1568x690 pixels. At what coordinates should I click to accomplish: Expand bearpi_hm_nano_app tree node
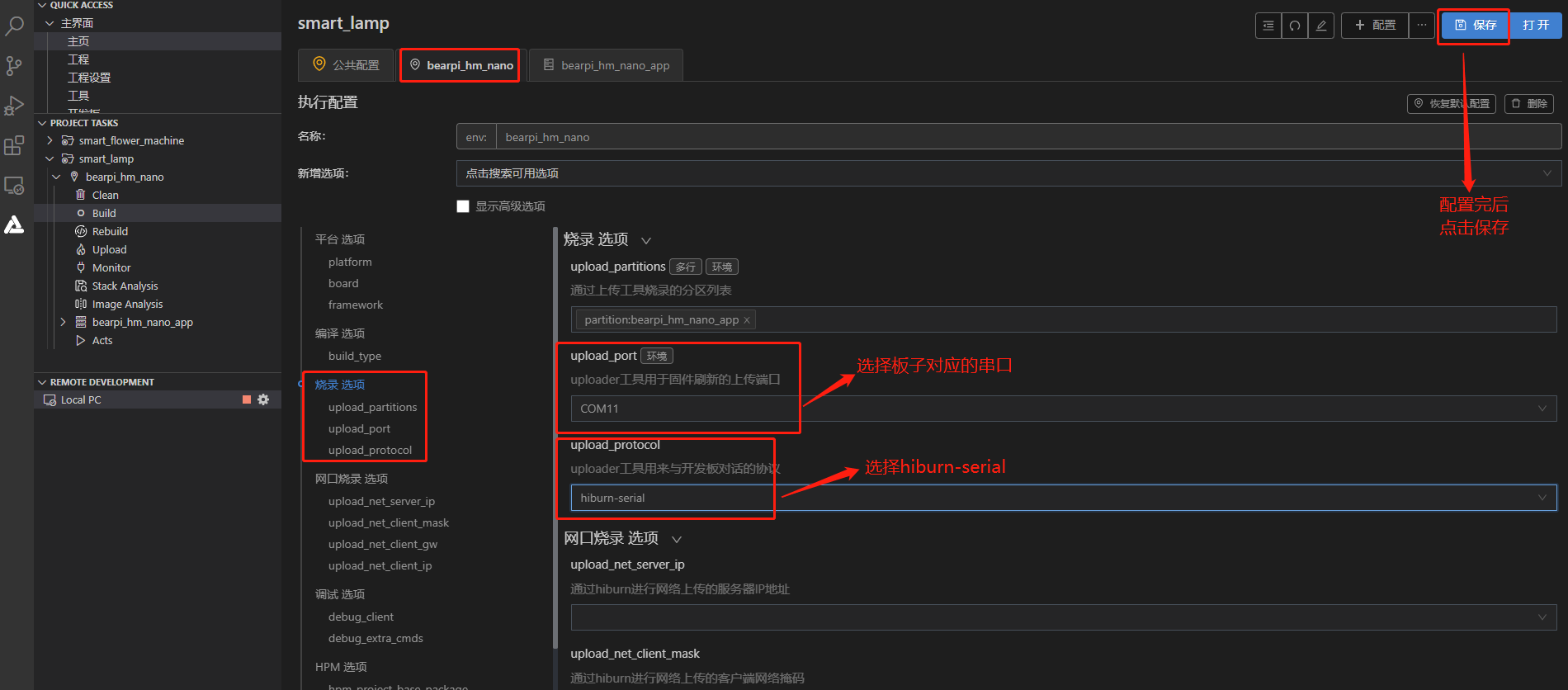[x=63, y=322]
